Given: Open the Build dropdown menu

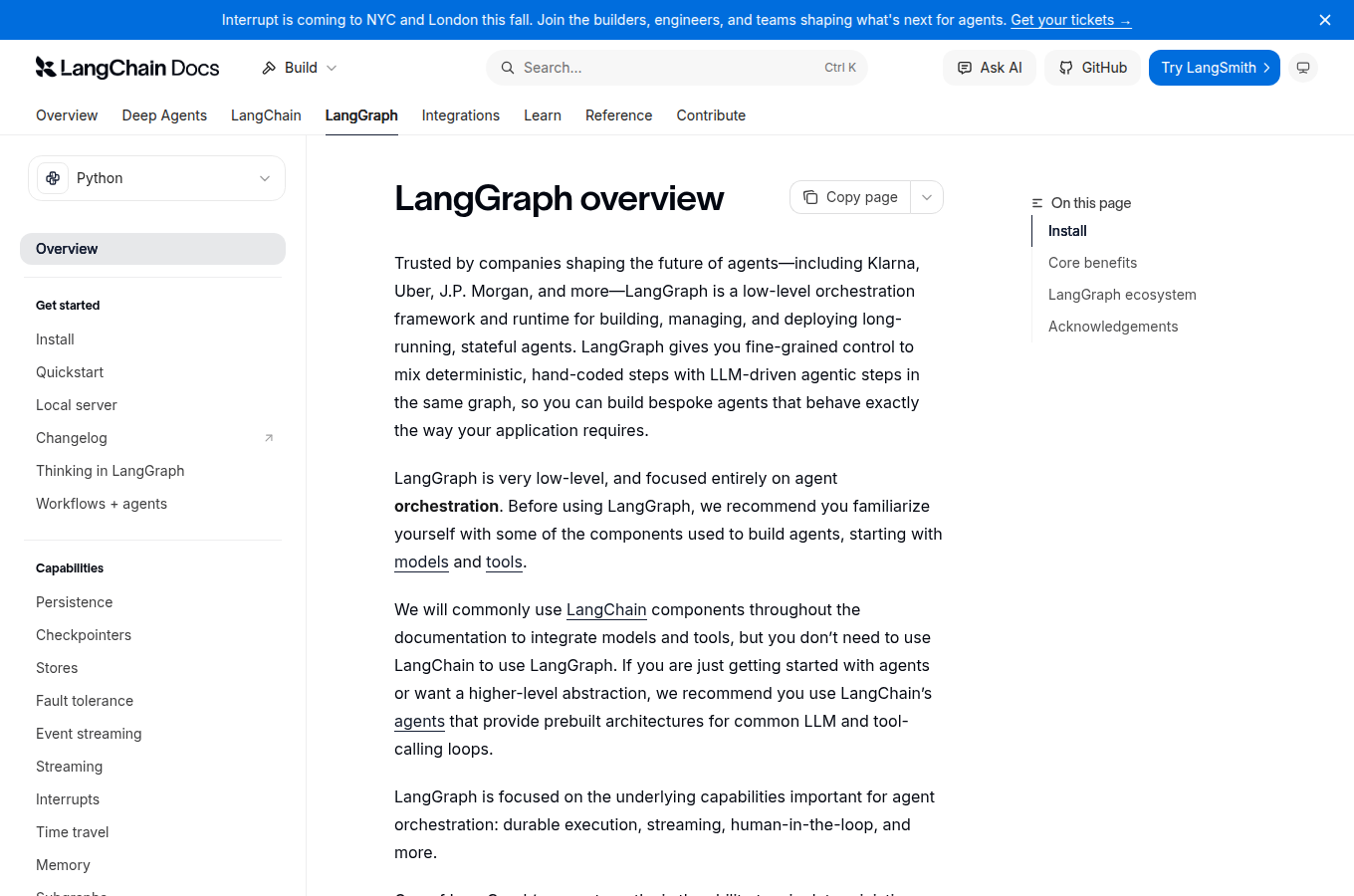Looking at the screenshot, I should click(x=300, y=68).
